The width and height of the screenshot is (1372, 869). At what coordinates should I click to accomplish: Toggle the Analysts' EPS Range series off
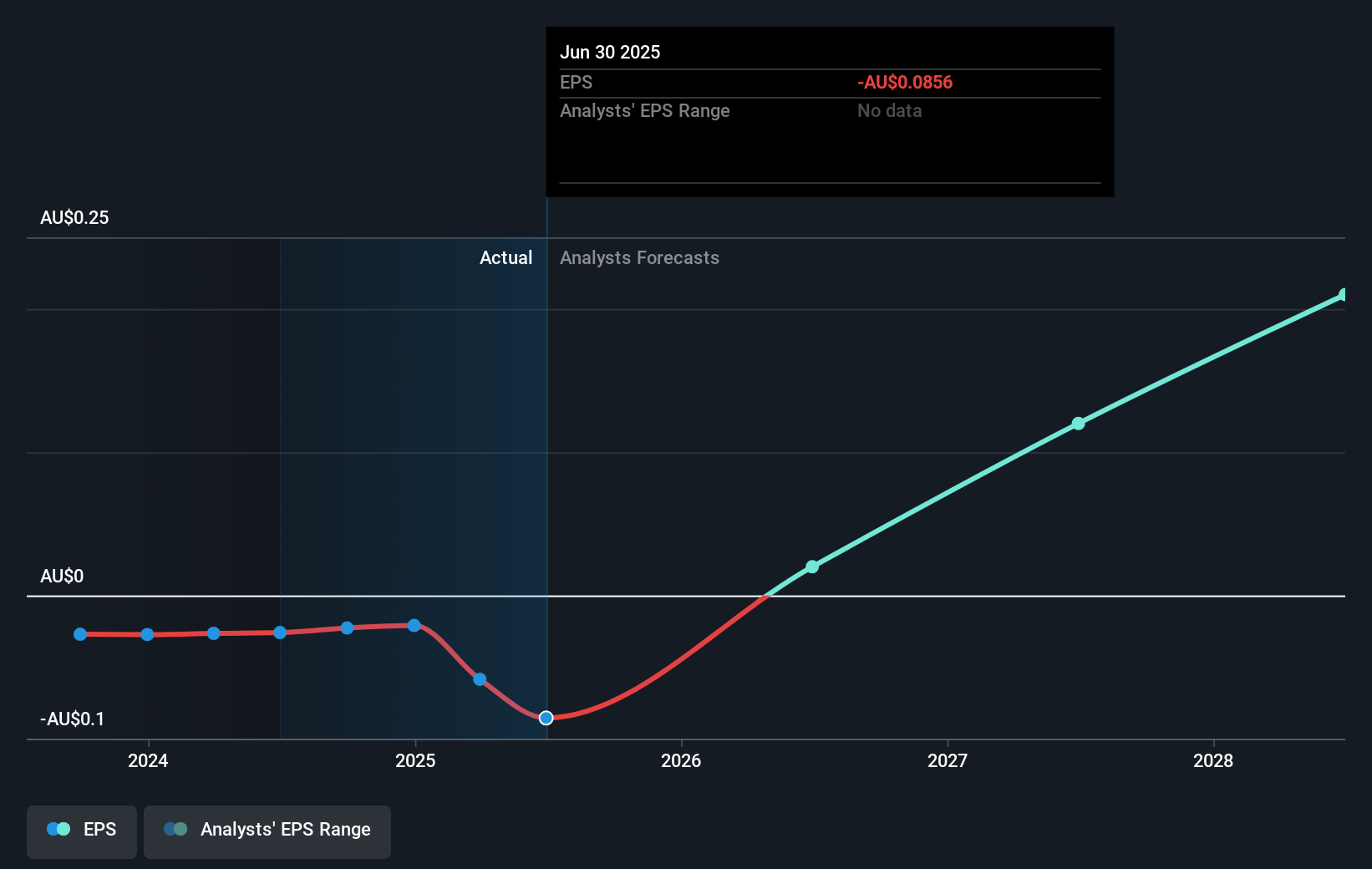pos(267,831)
